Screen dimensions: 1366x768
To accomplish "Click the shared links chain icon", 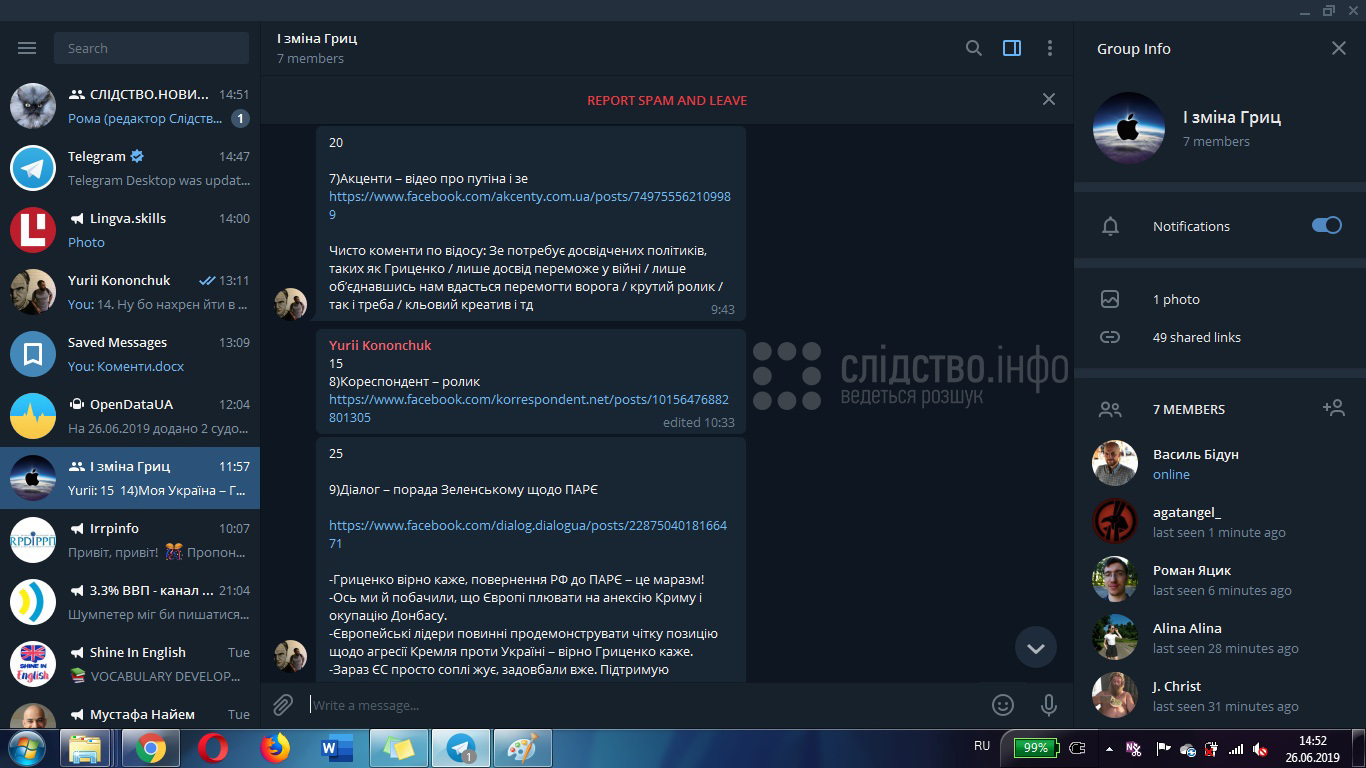I will [x=1110, y=337].
